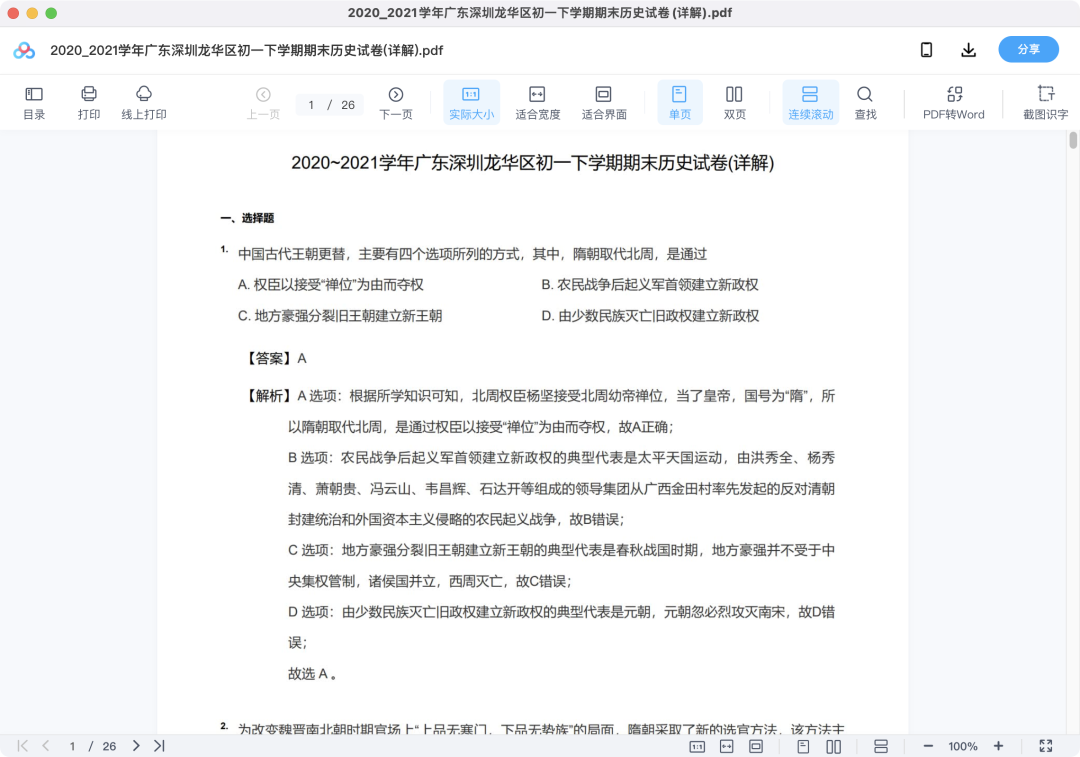Switch to 双页 double page mode
Image resolution: width=1080 pixels, height=757 pixels.
click(734, 103)
